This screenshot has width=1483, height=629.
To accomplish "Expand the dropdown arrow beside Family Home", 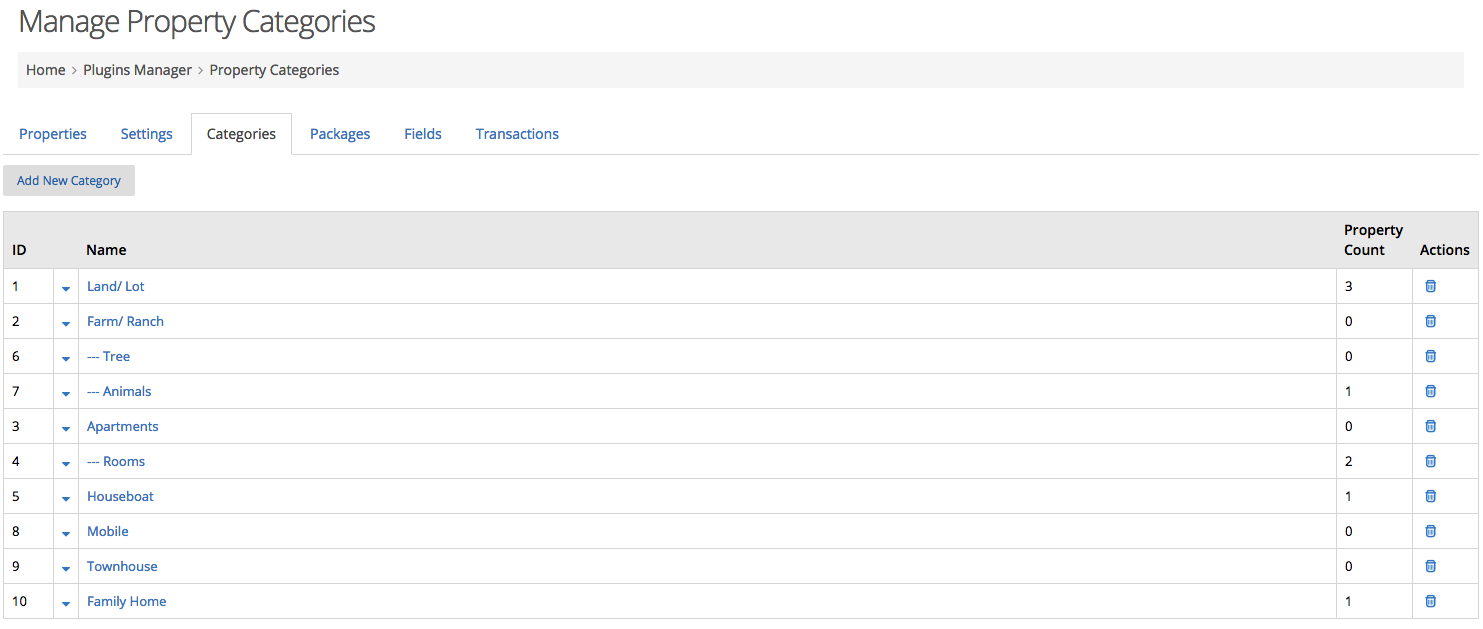I will click(66, 603).
